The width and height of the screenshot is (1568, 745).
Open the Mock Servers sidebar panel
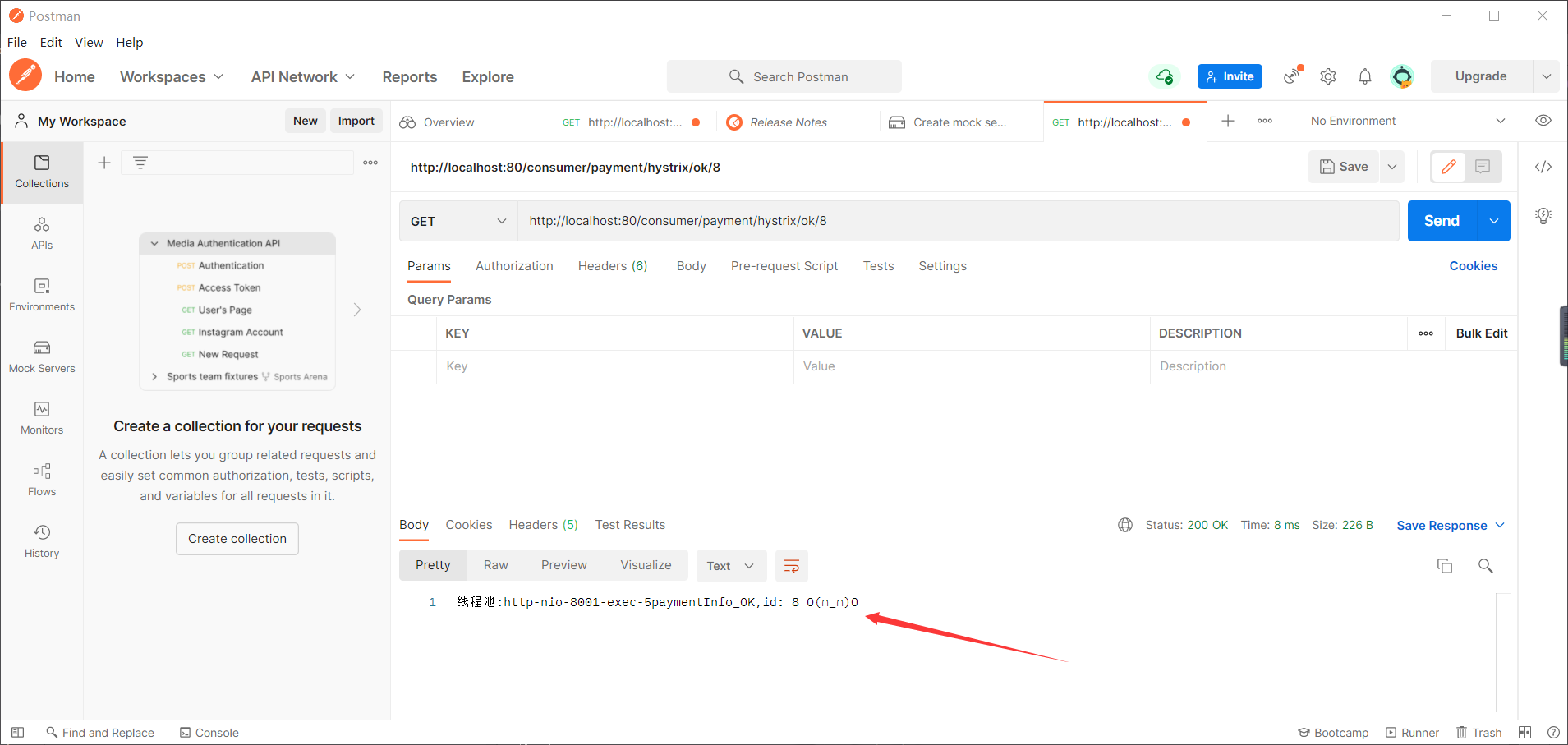[x=42, y=356]
